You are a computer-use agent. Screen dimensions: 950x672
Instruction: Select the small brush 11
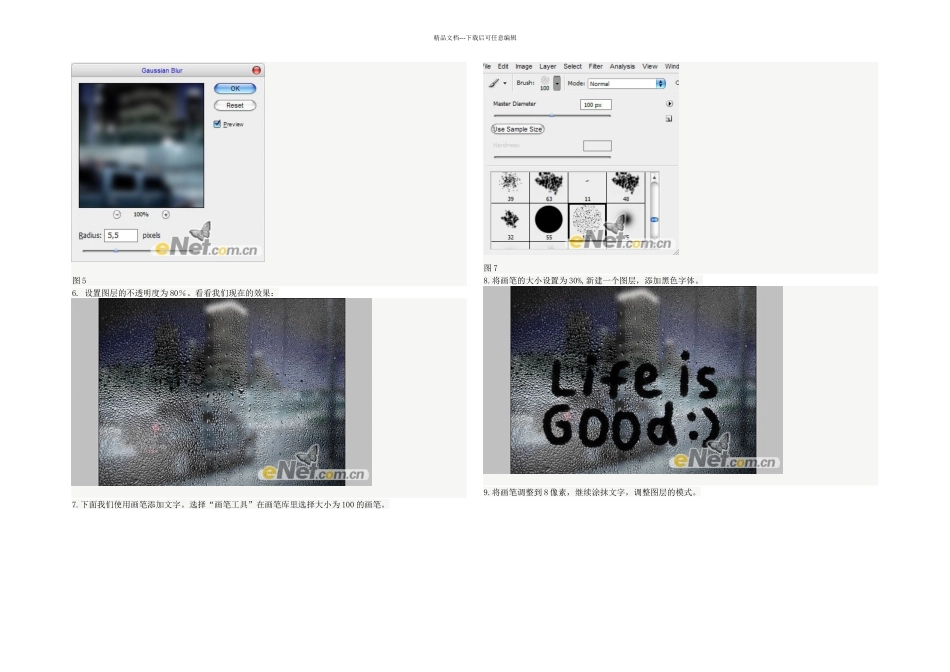(x=587, y=187)
